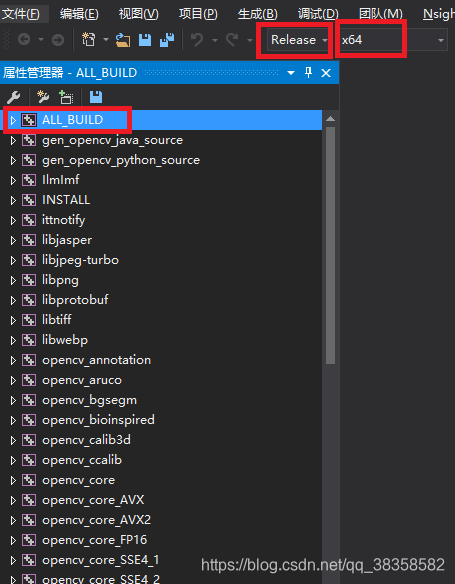455x584 pixels.
Task: Select the opencv_bioinspired project
Action: [98, 420]
